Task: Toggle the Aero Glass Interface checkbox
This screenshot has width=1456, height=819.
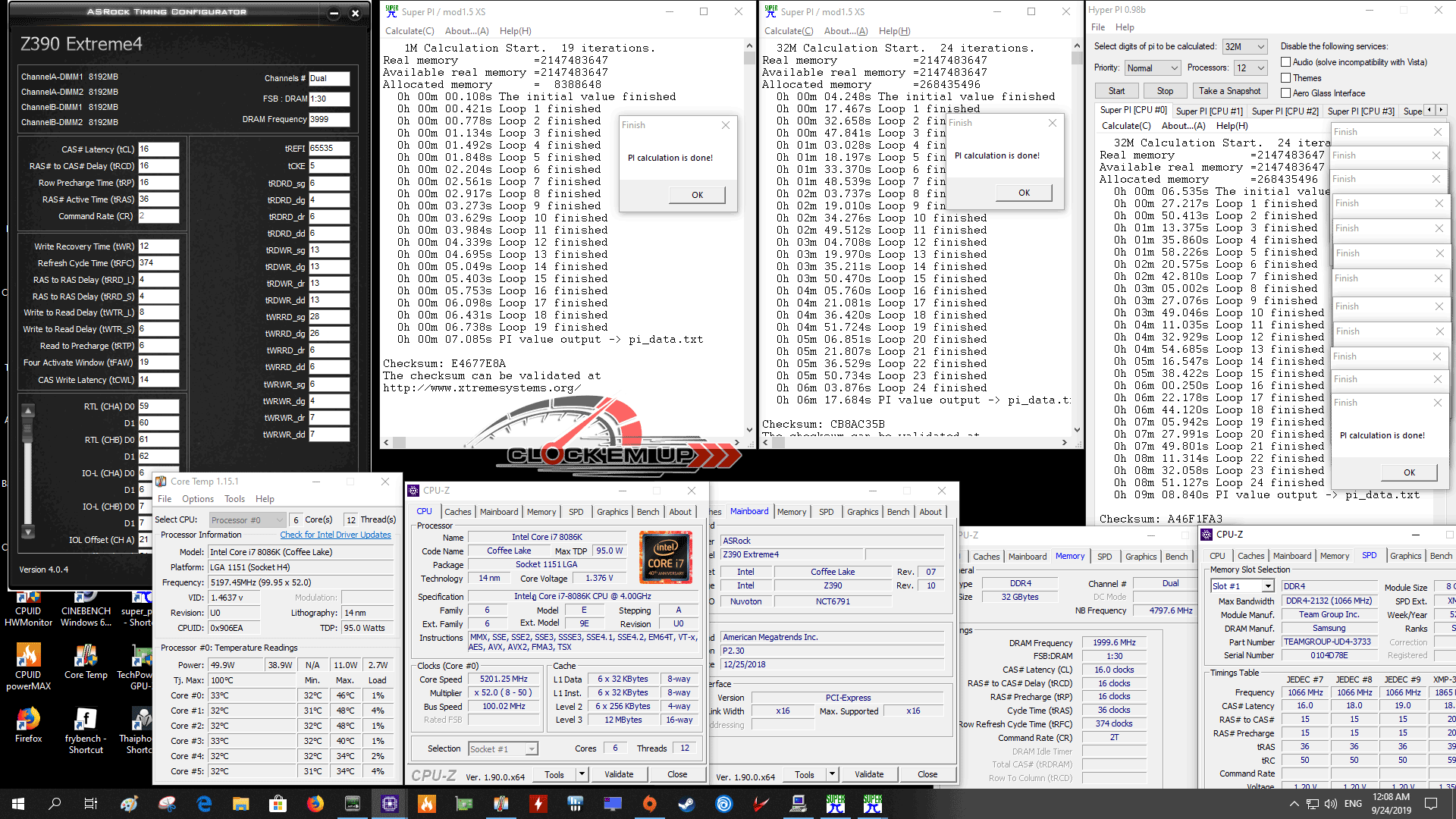Action: 1286,93
